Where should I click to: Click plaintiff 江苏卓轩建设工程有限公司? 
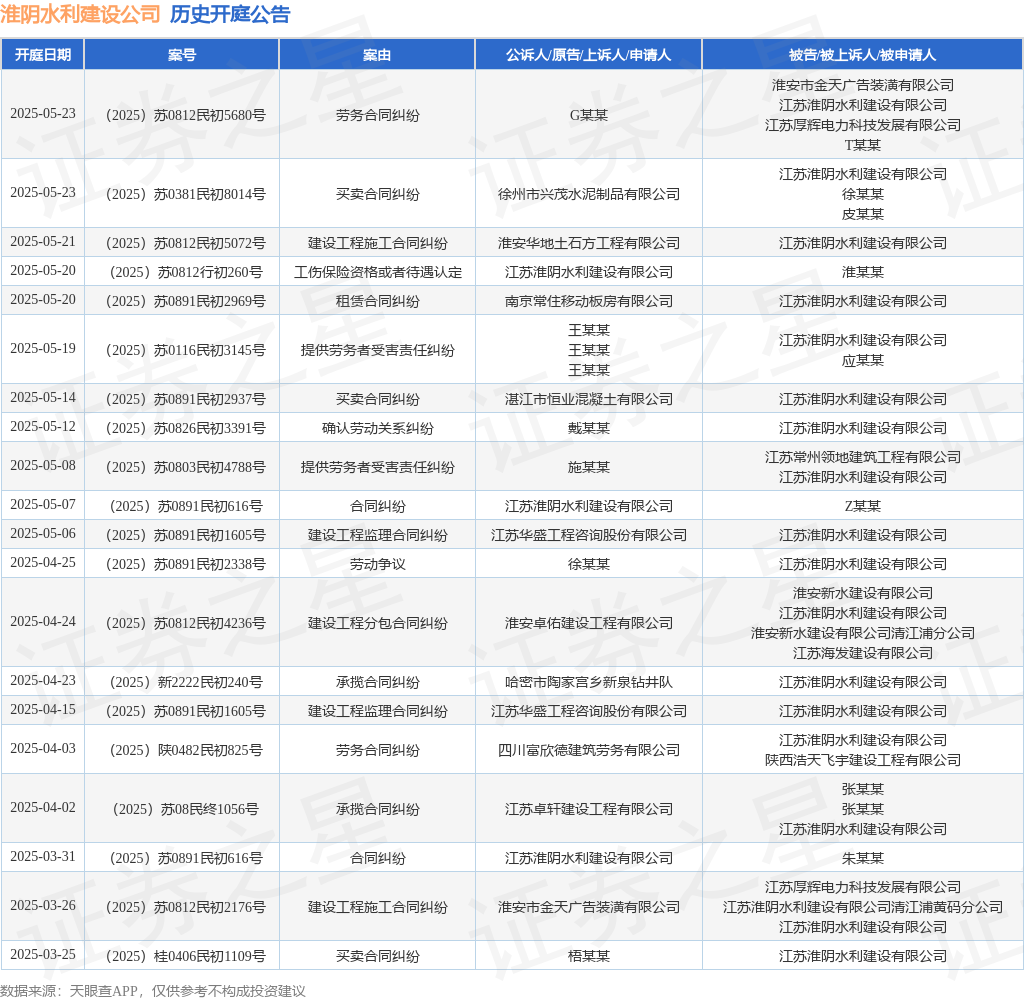tap(588, 809)
